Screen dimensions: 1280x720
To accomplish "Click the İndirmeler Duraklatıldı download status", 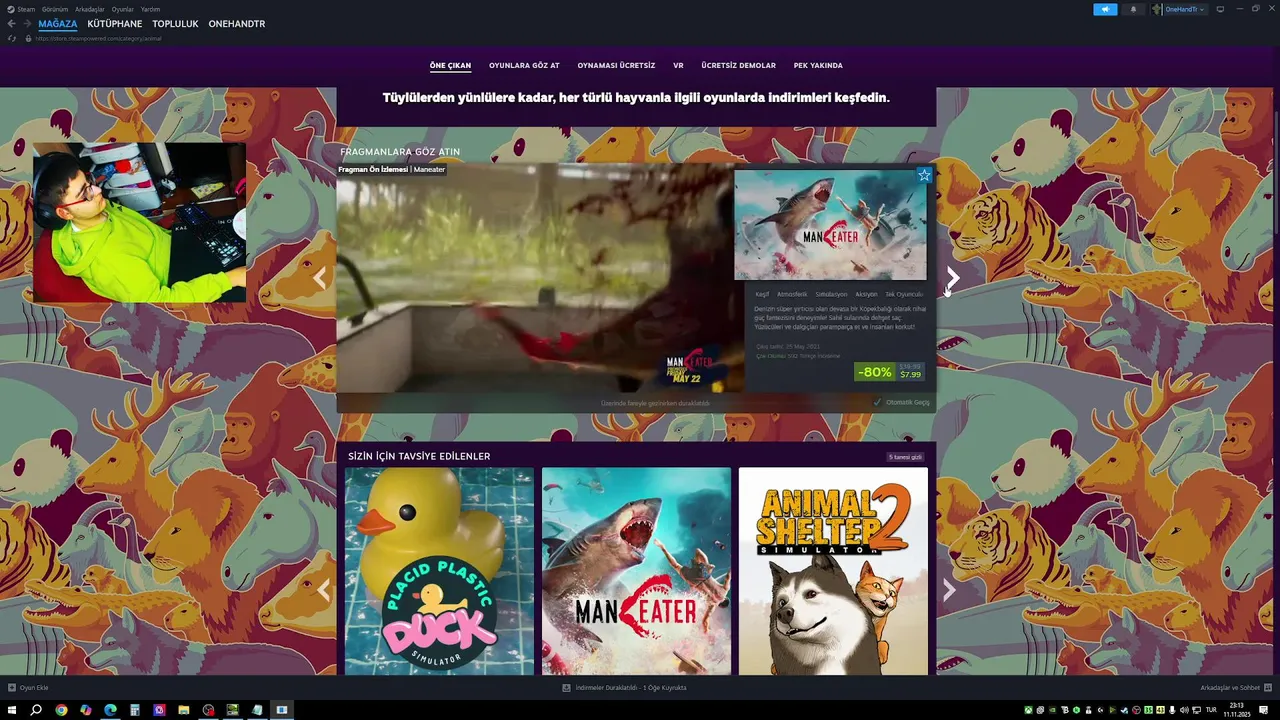I will pyautogui.click(x=631, y=688).
